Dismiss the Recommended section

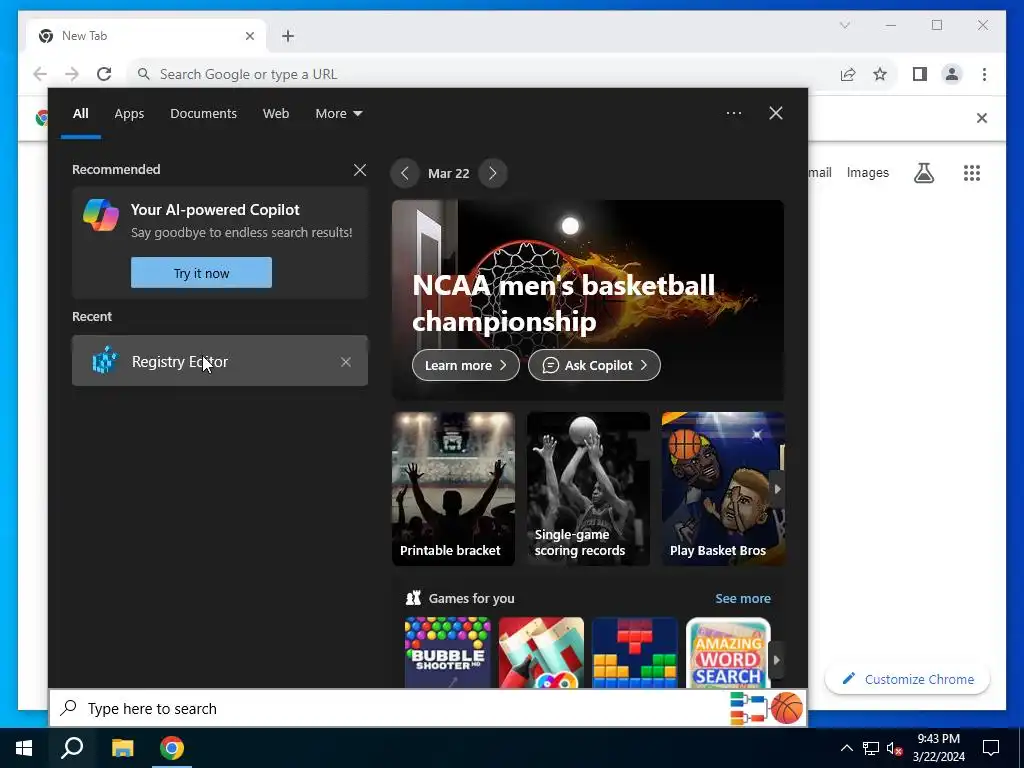tap(360, 170)
